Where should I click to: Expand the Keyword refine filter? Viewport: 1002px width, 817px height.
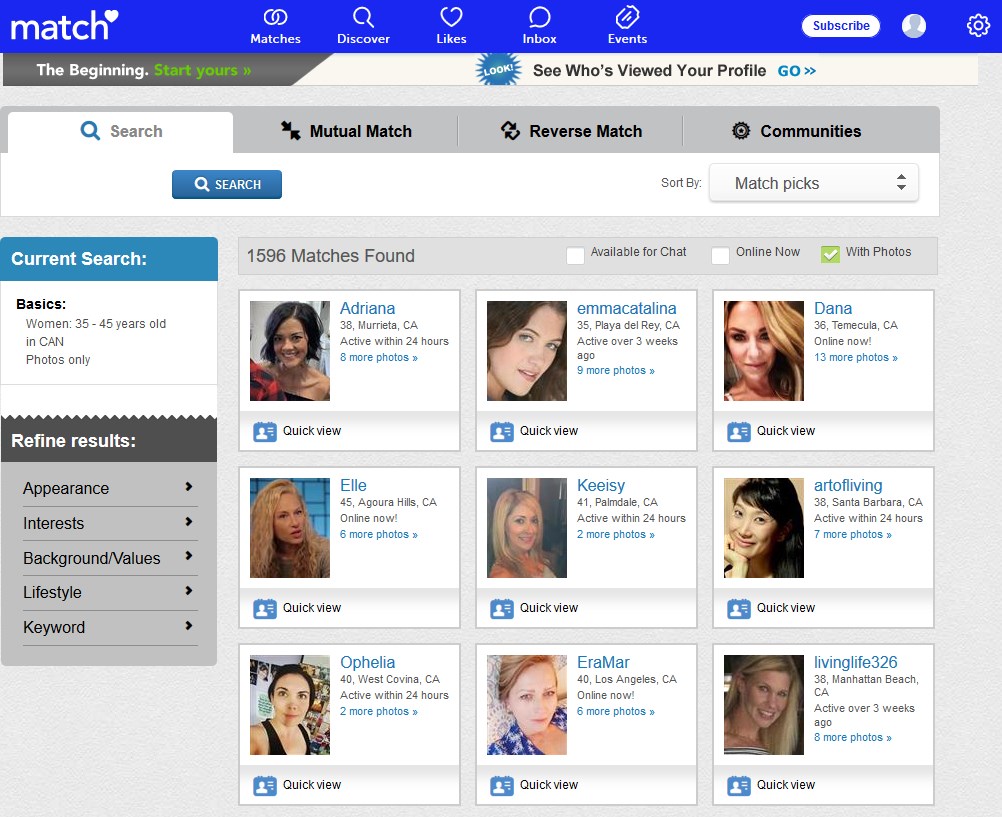(x=110, y=628)
